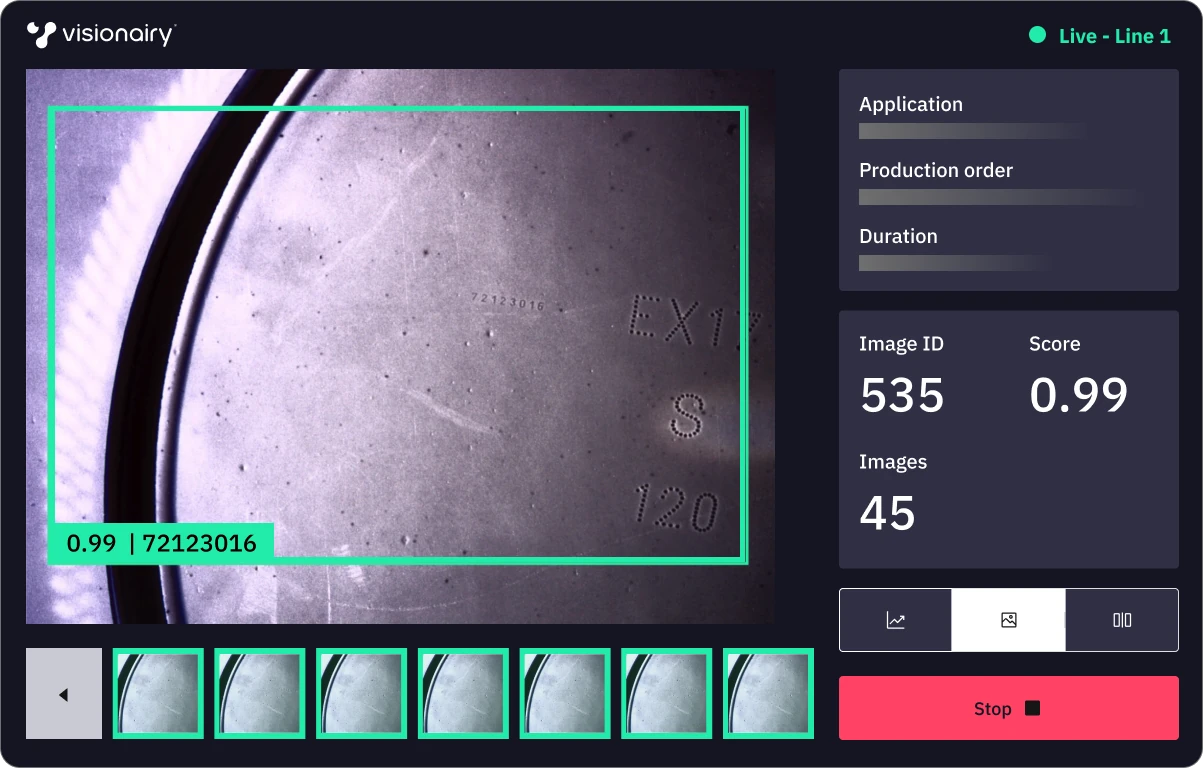
Task: Click the Score value 0.99
Action: (x=1079, y=395)
